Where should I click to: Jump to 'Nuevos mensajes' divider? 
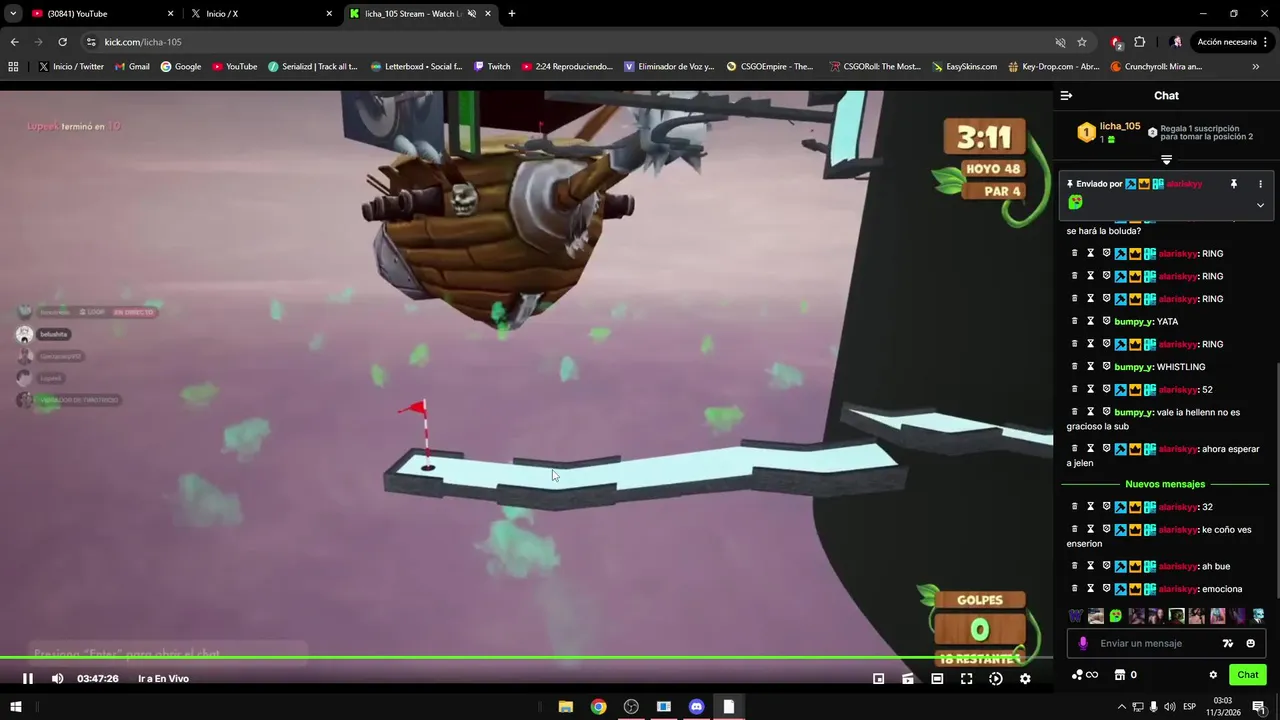point(1165,484)
